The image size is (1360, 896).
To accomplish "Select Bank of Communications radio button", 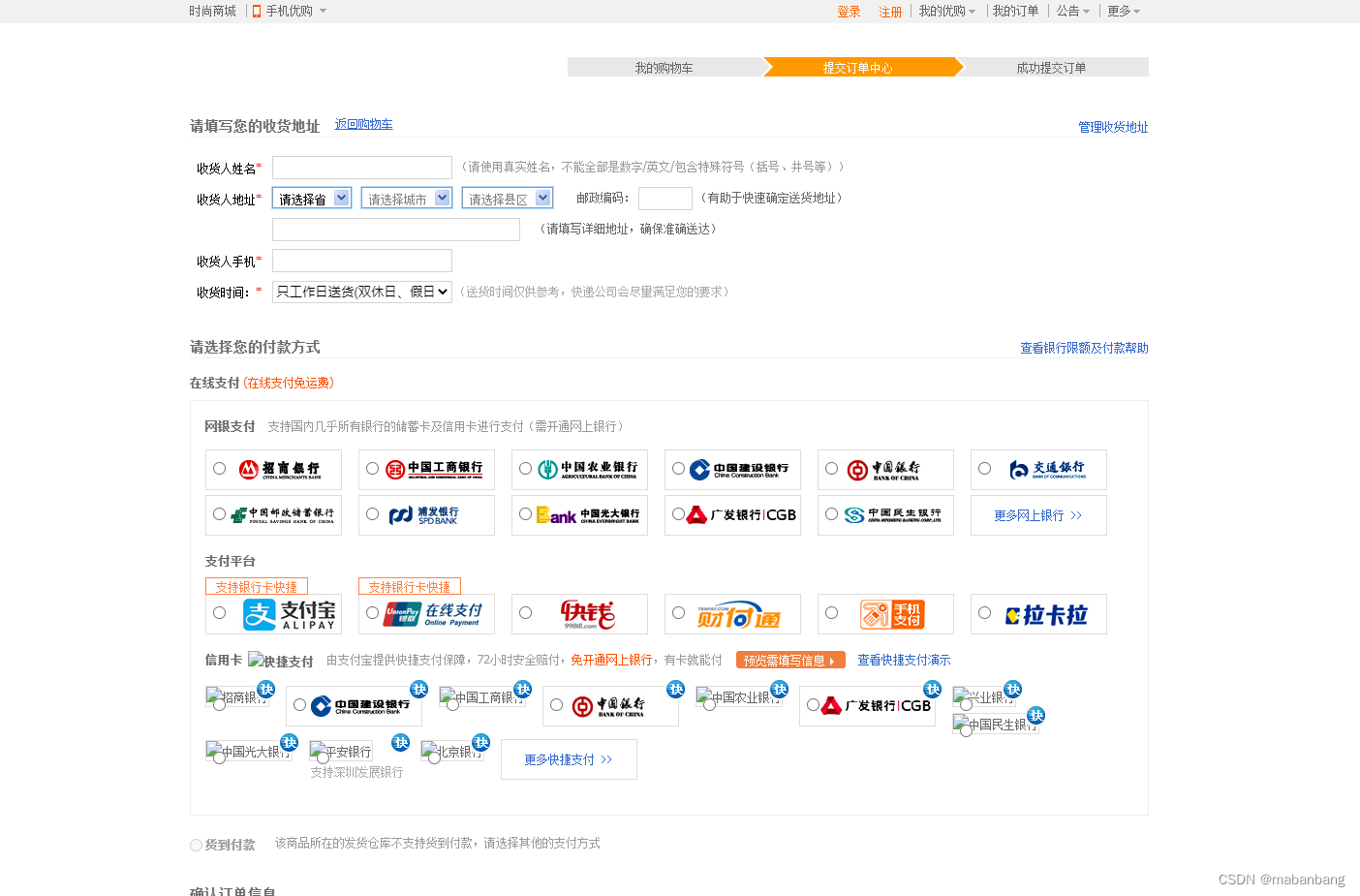I will [x=985, y=469].
